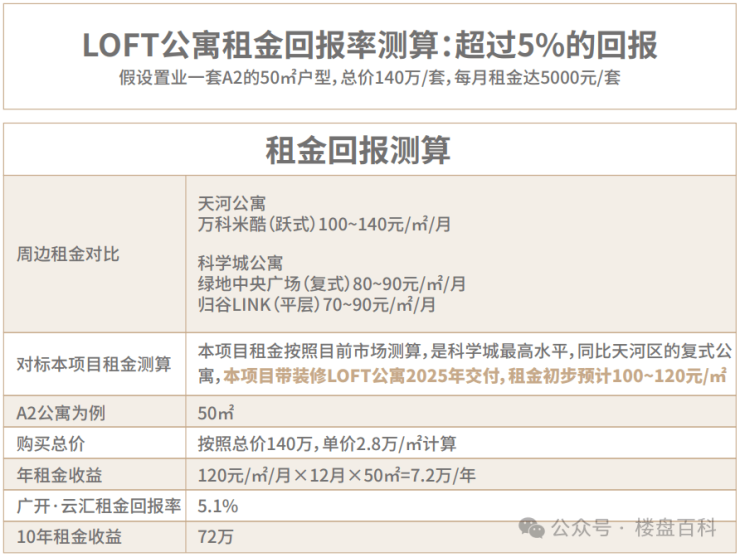Image resolution: width=740 pixels, height=557 pixels.
Task: Click the LOFT公寓租金回报率测算 main title
Action: (370, 47)
